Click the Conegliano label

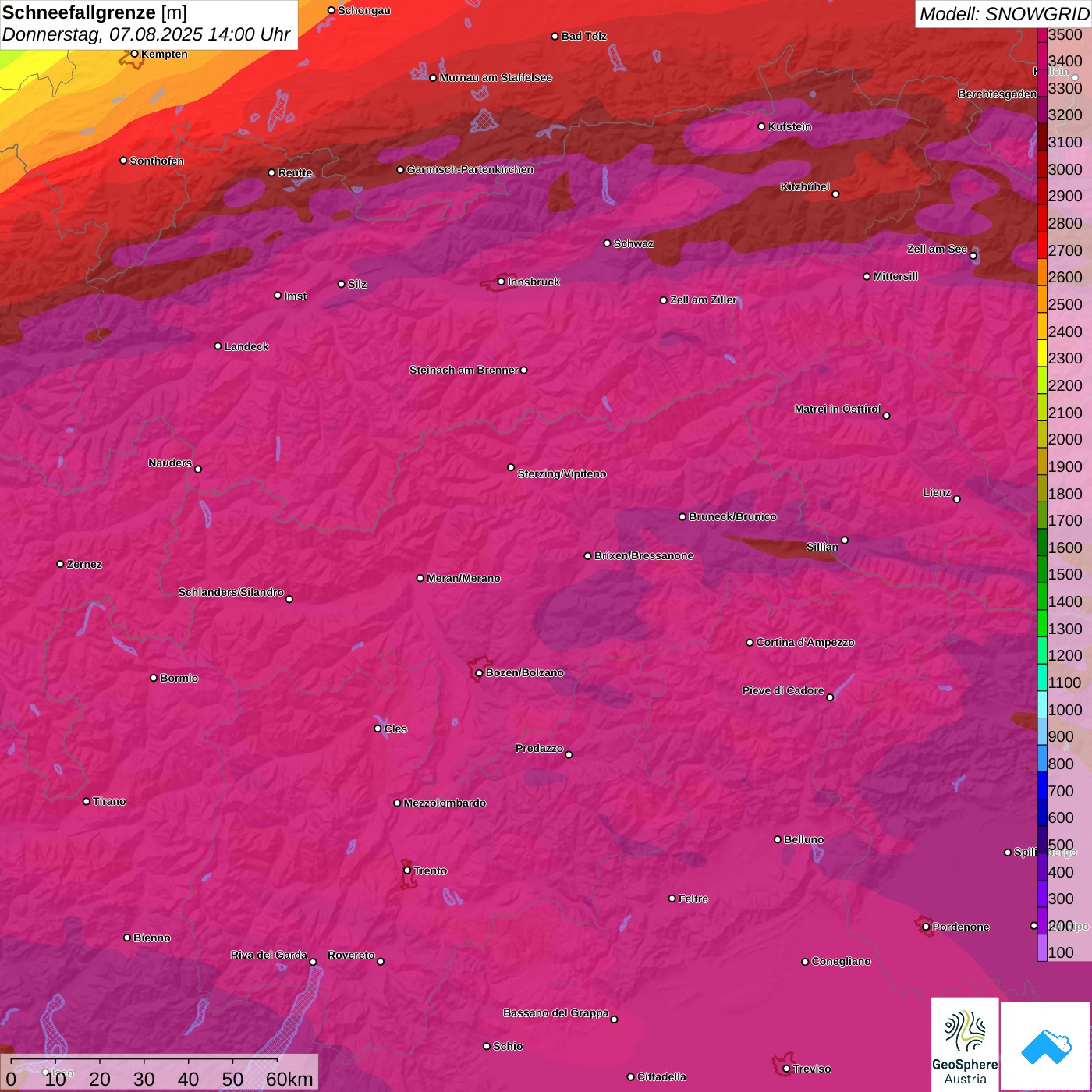coord(841,961)
